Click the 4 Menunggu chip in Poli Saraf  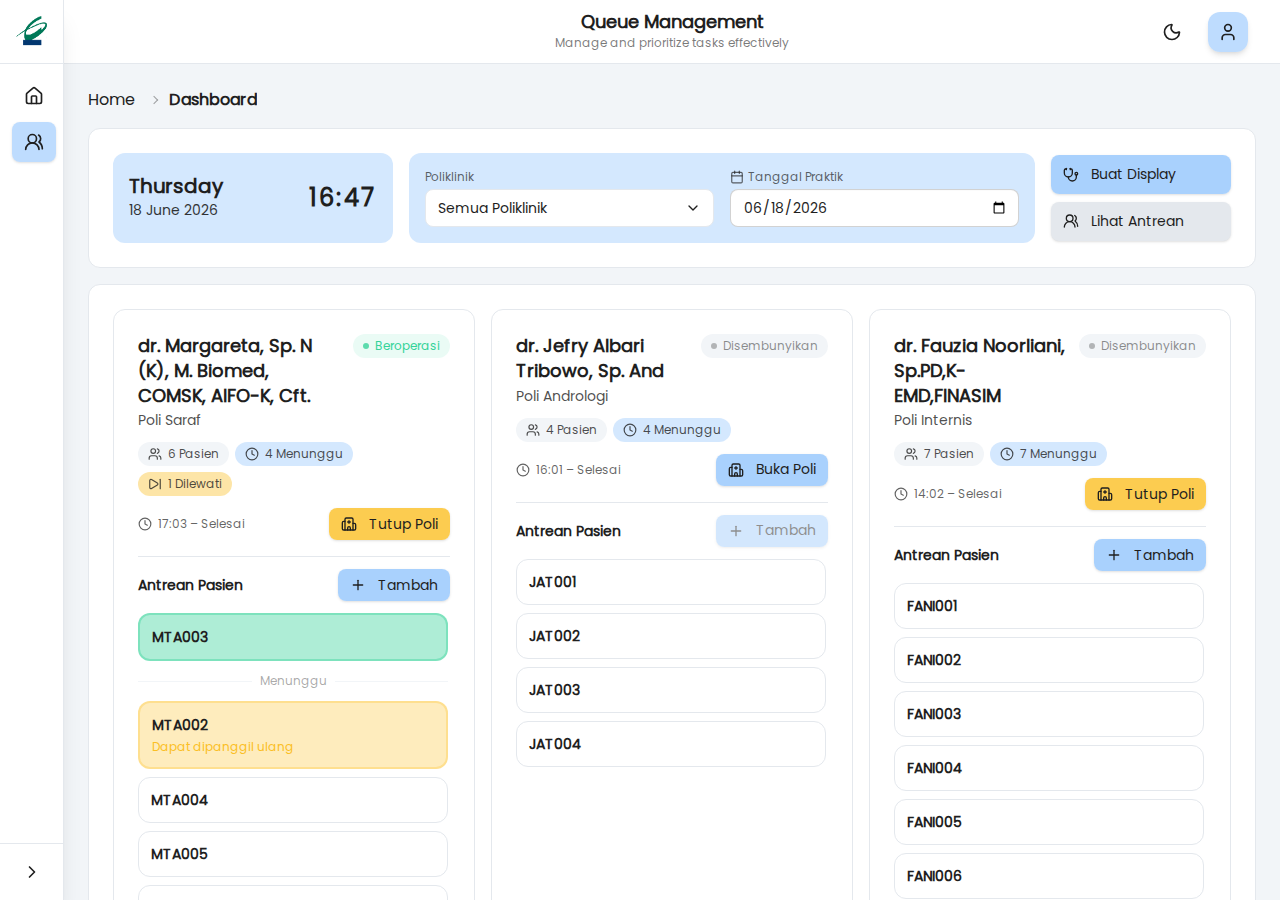(294, 454)
